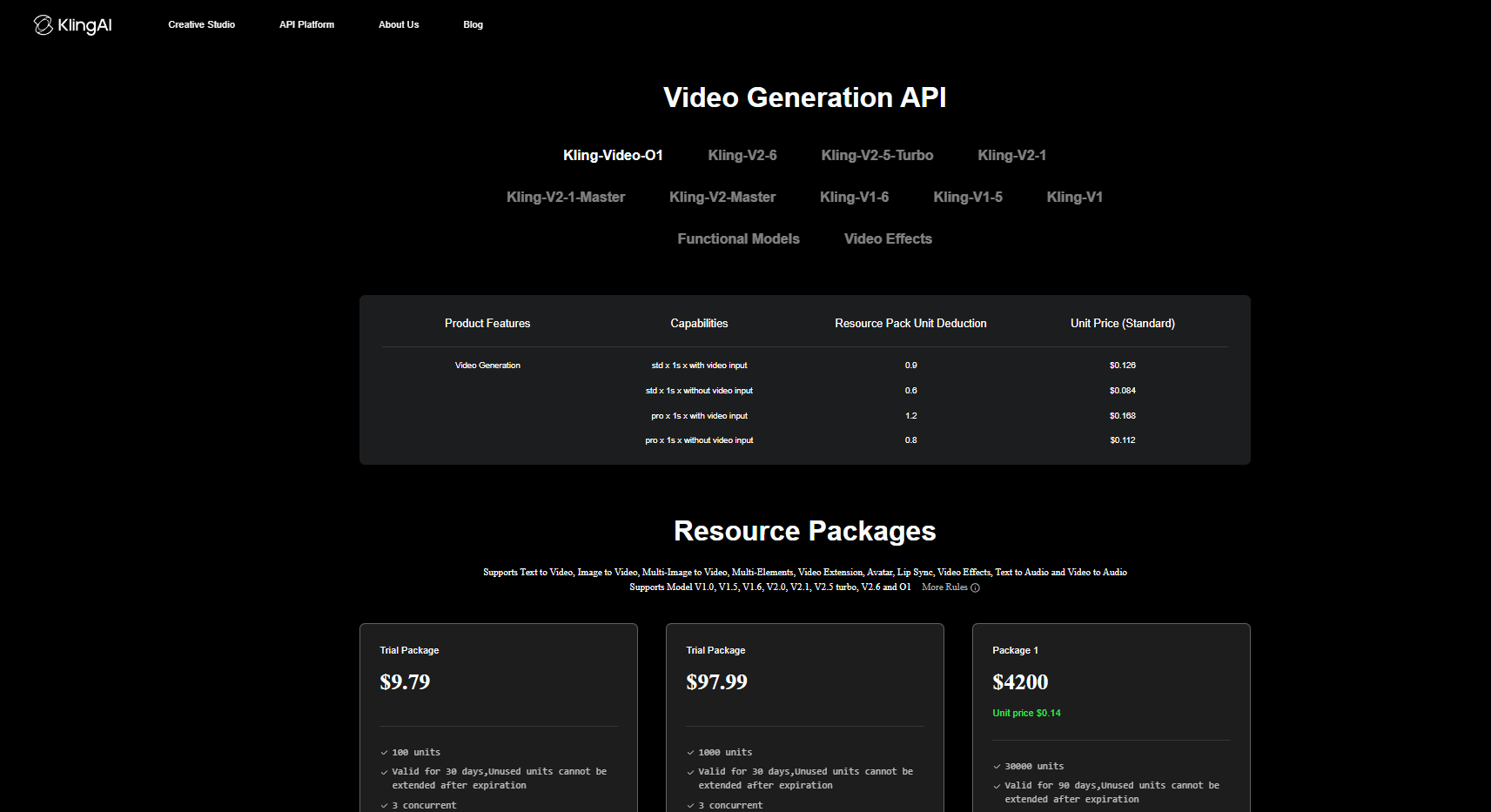
Task: Click the Package 1 title
Action: (x=1015, y=650)
